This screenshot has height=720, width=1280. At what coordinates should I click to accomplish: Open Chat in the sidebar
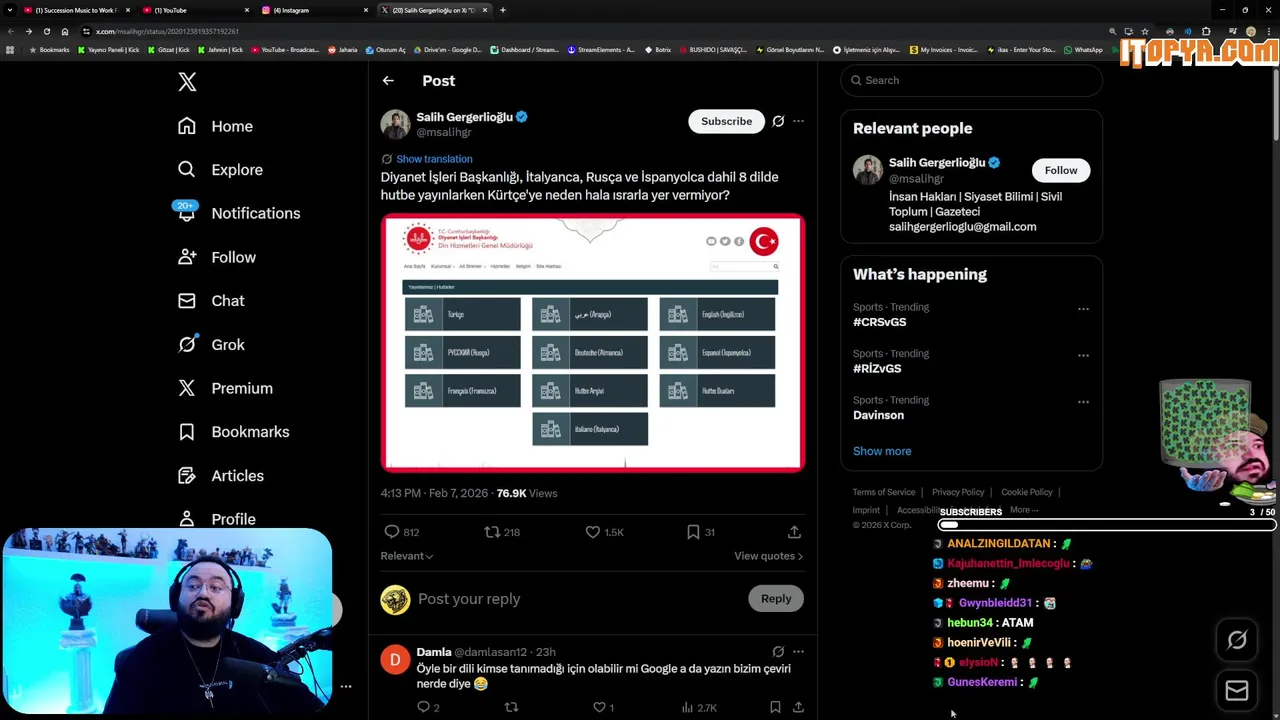(x=211, y=301)
